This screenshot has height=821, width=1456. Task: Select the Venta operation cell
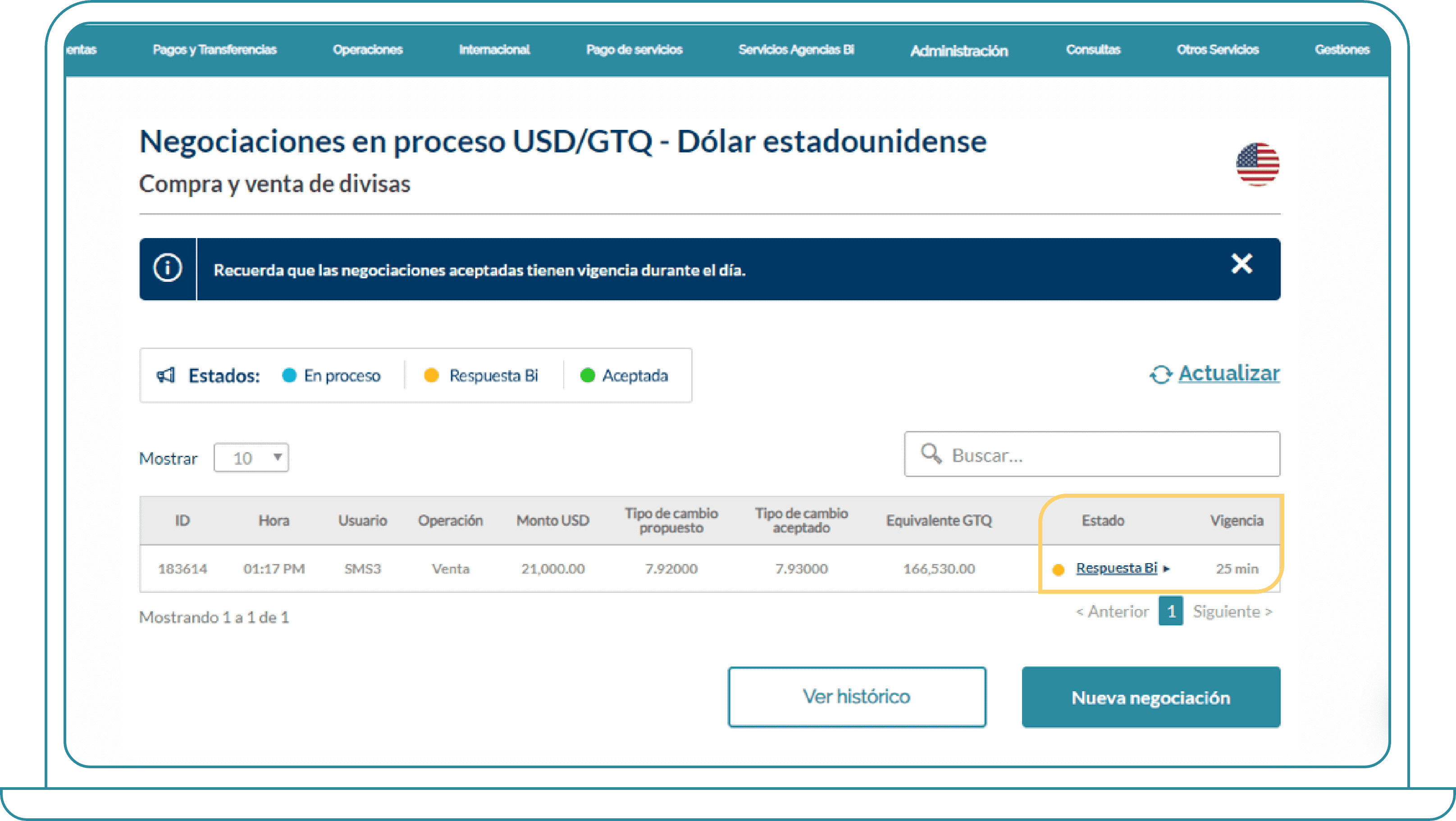[451, 569]
